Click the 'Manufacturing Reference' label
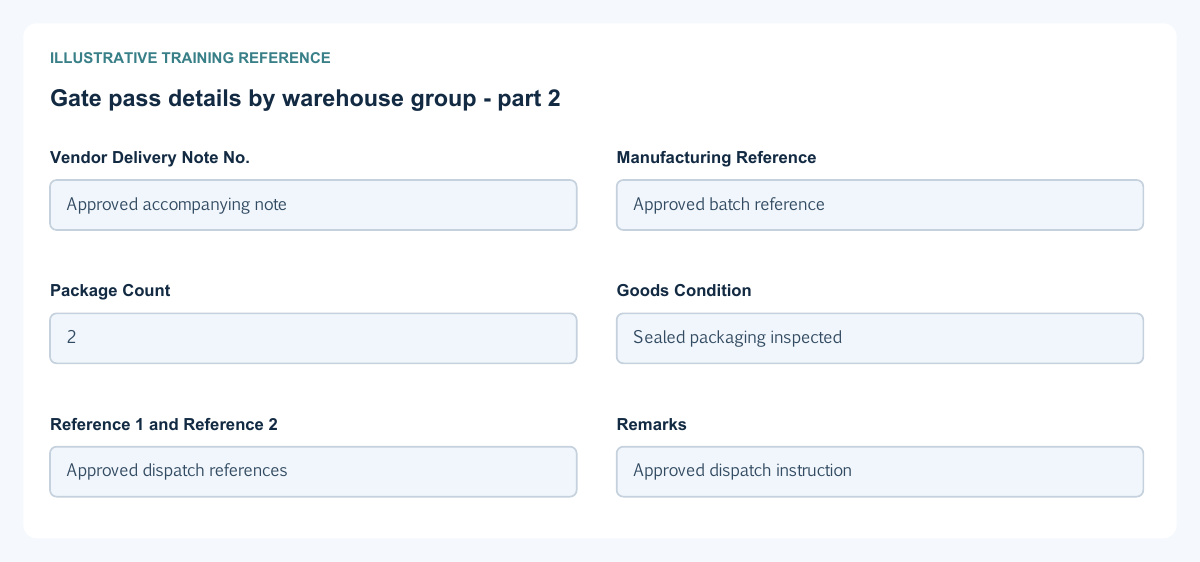Screen dimensions: 1200x562 (716, 157)
